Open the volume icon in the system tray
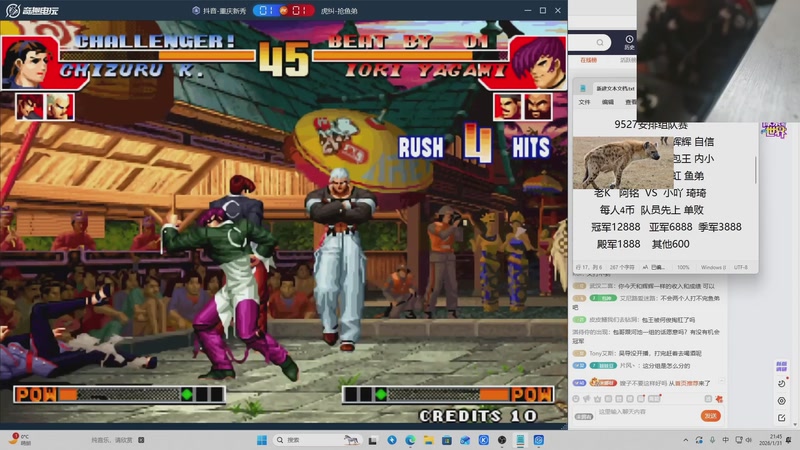Screen dimensions: 800x450 749,440
